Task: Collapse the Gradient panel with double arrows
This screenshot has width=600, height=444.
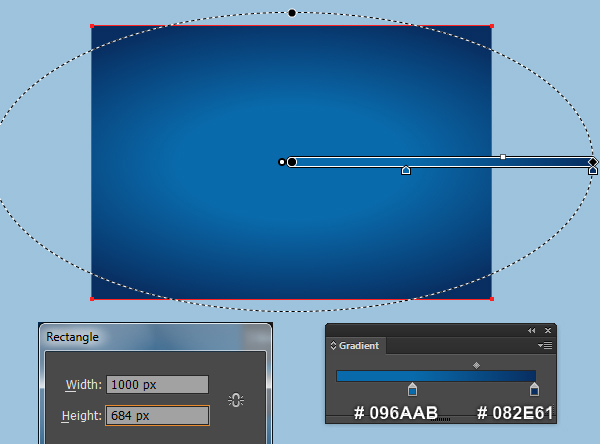Action: click(x=532, y=330)
